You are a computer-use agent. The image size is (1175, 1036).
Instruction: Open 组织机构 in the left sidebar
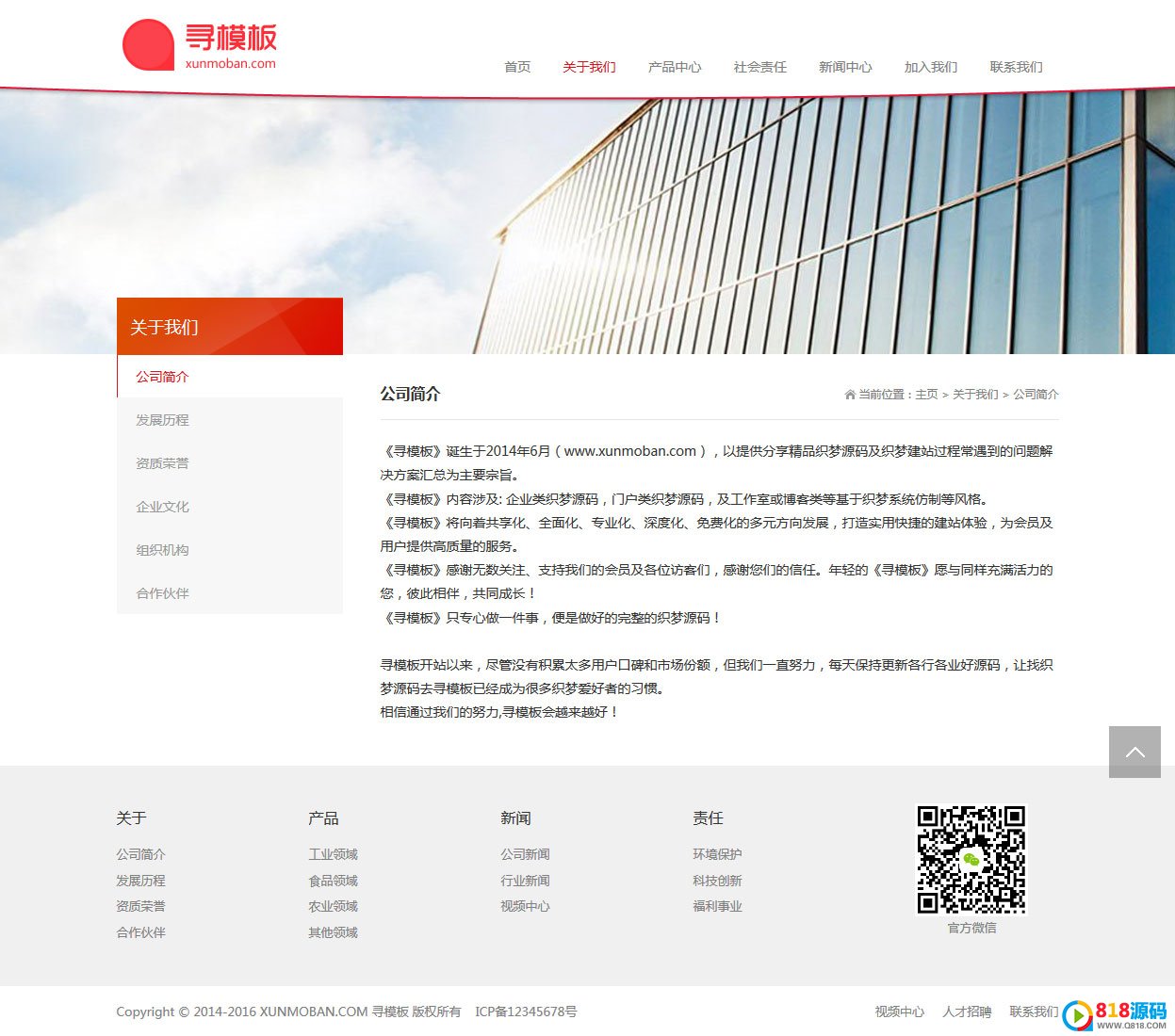coord(230,550)
